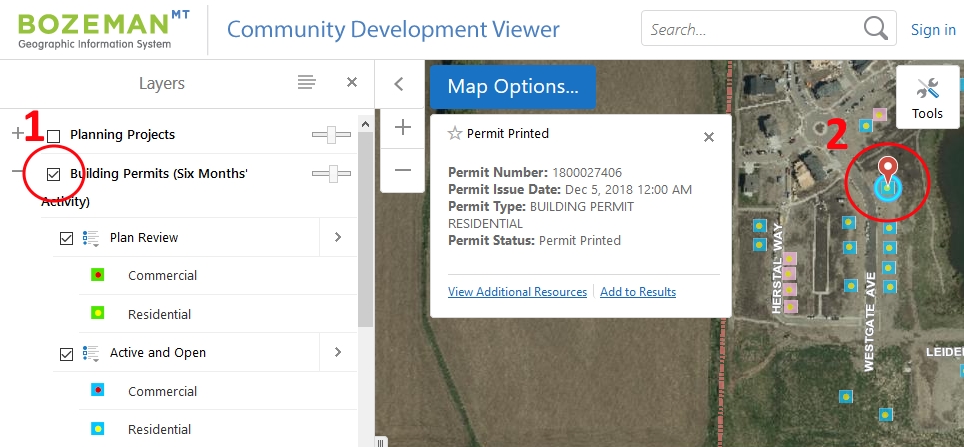Zoom out on the map
The image size is (964, 447).
[x=403, y=170]
